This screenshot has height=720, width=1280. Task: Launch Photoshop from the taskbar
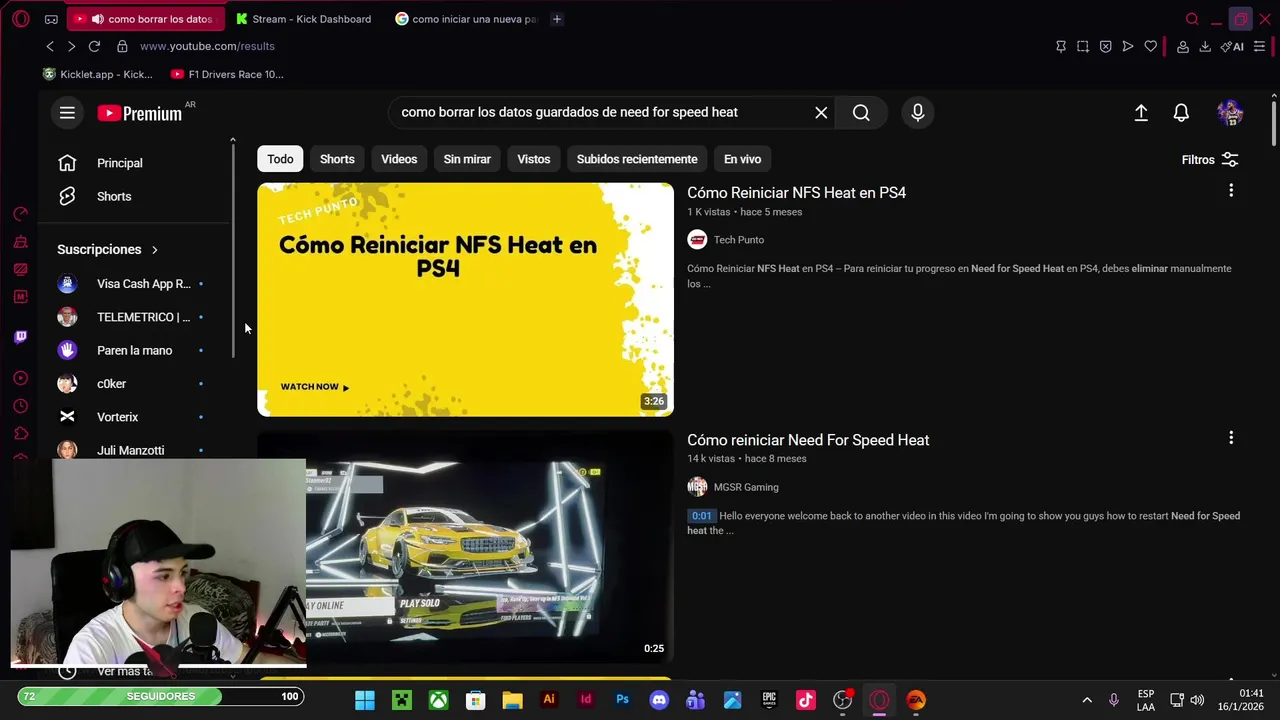[622, 700]
